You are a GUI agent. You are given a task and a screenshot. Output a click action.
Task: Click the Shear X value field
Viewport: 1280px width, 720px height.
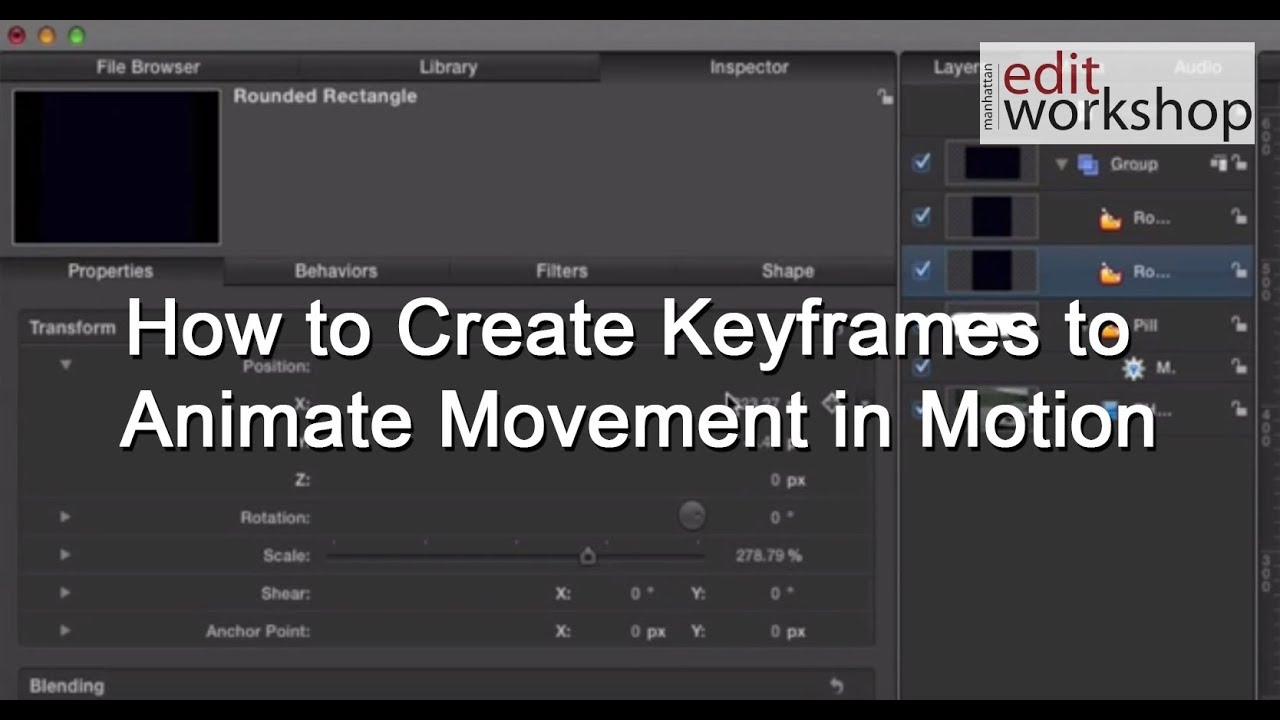pyautogui.click(x=642, y=594)
